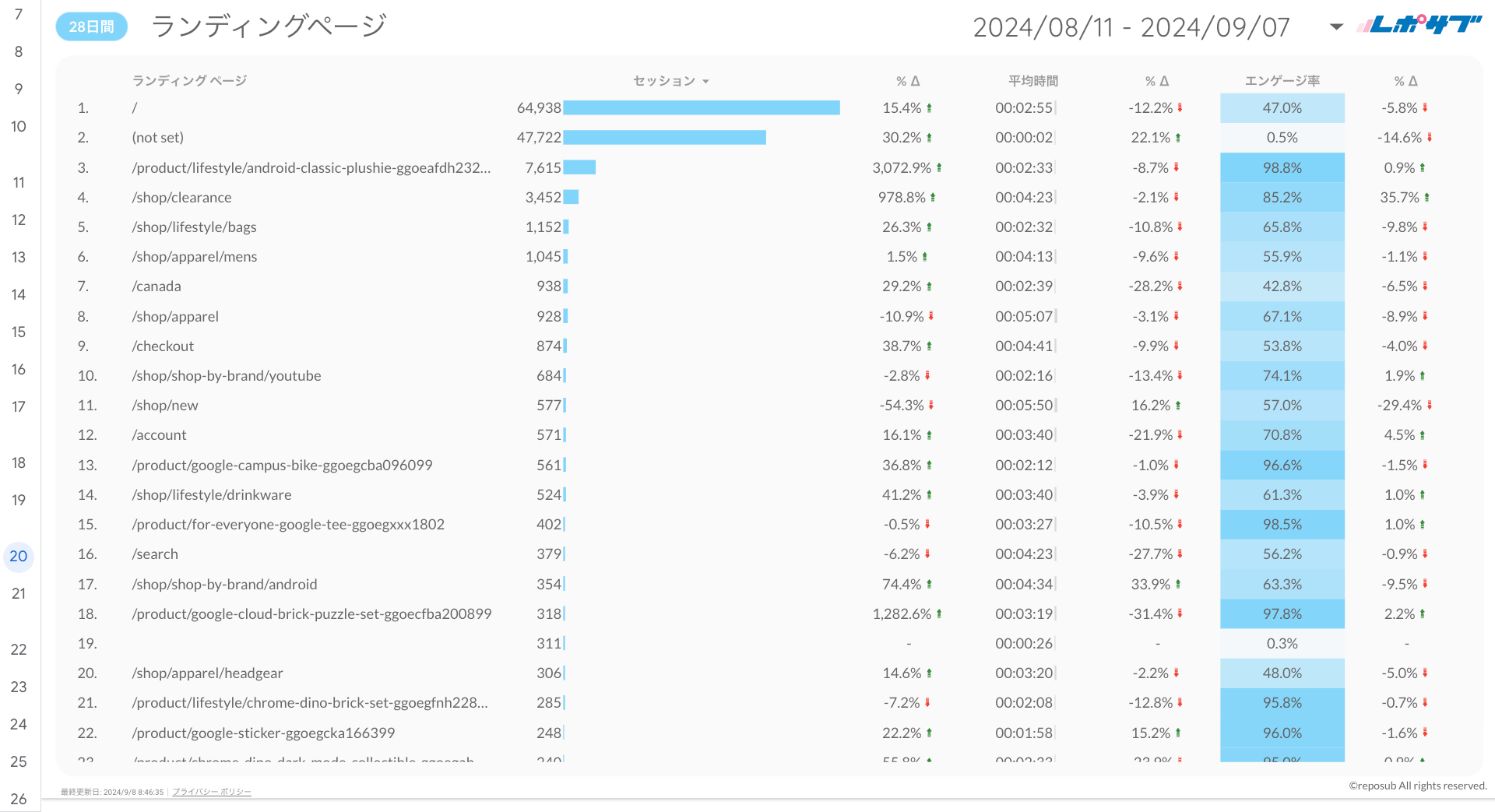
Task: Click the 28日間 period badge
Action: (91, 26)
